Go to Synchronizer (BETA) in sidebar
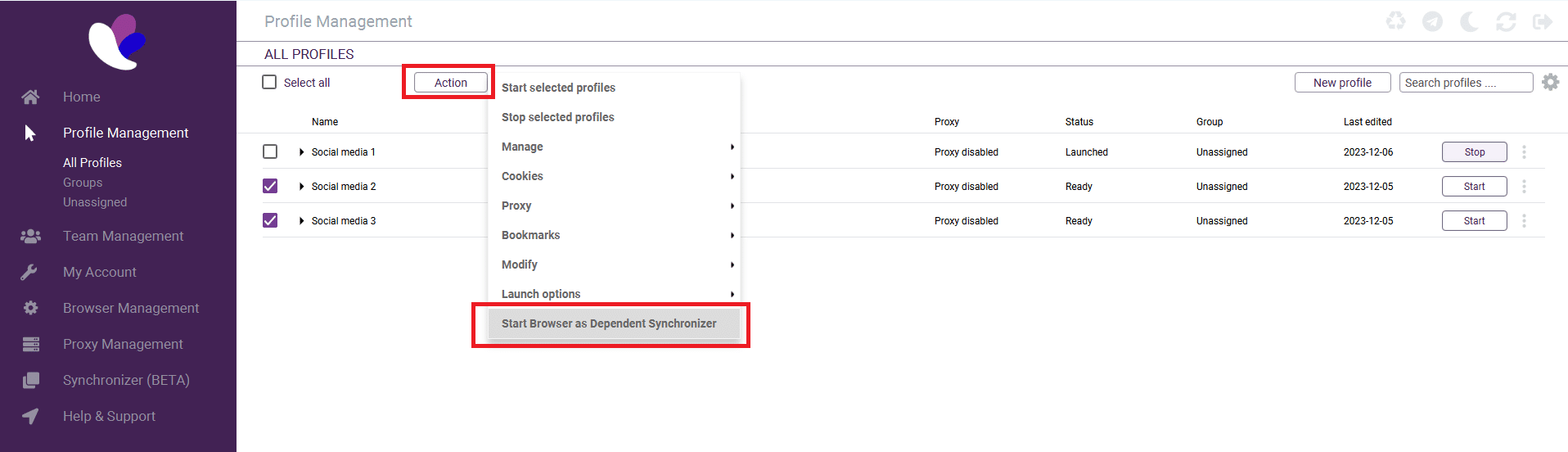 126,380
